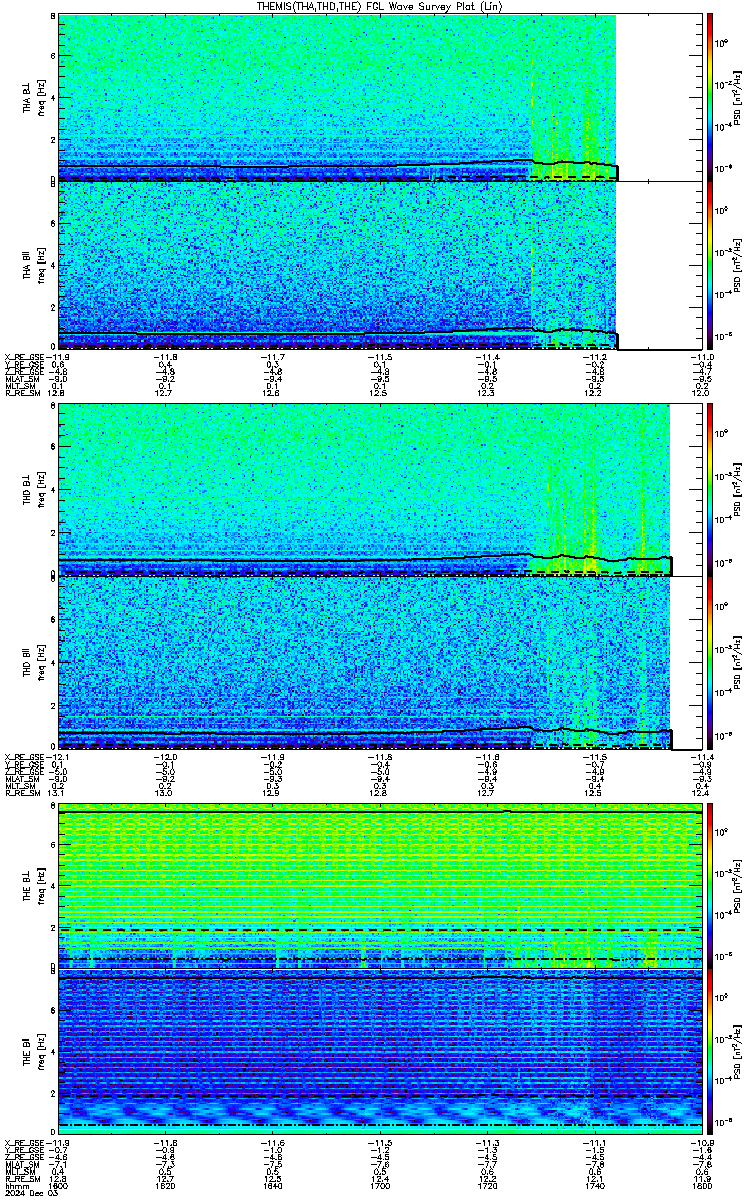The width and height of the screenshot is (750, 1200).
Task: Click the '-11.0' X_RE_GSE value under THA panels
Action: (x=701, y=357)
